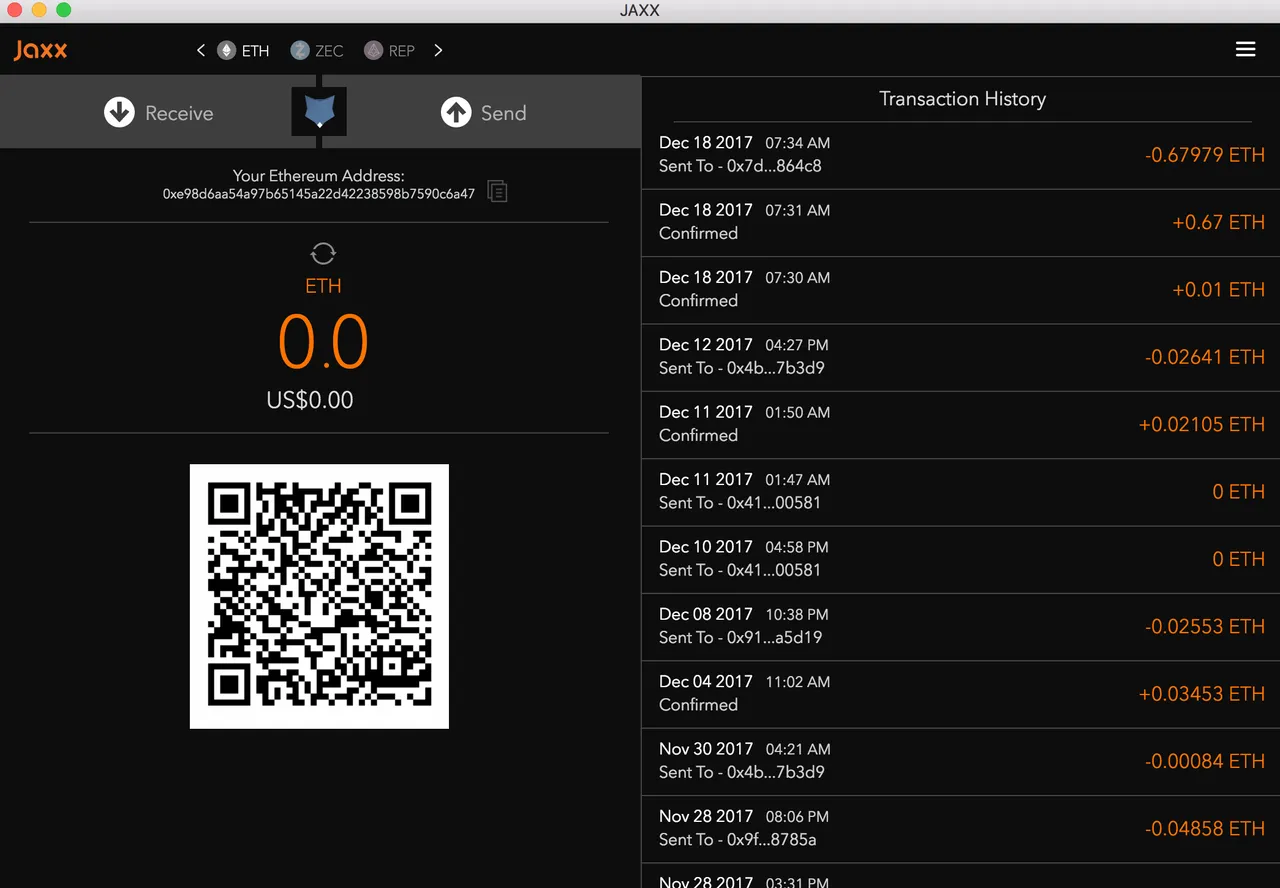Go to previous coin with left chevron
1280x888 pixels.
click(x=201, y=50)
